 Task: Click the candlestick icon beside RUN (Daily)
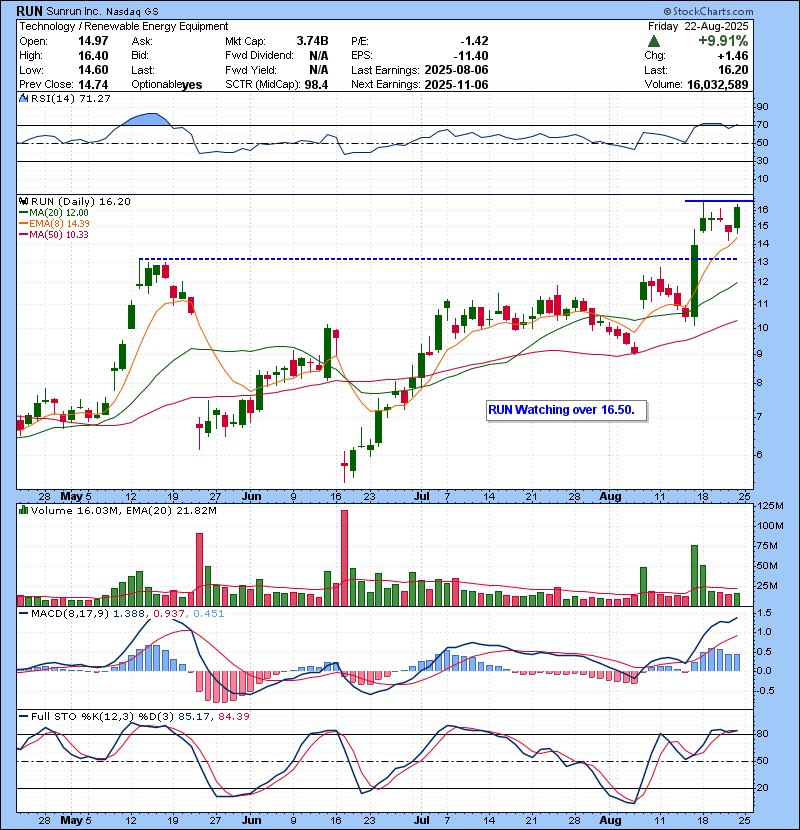[23, 201]
